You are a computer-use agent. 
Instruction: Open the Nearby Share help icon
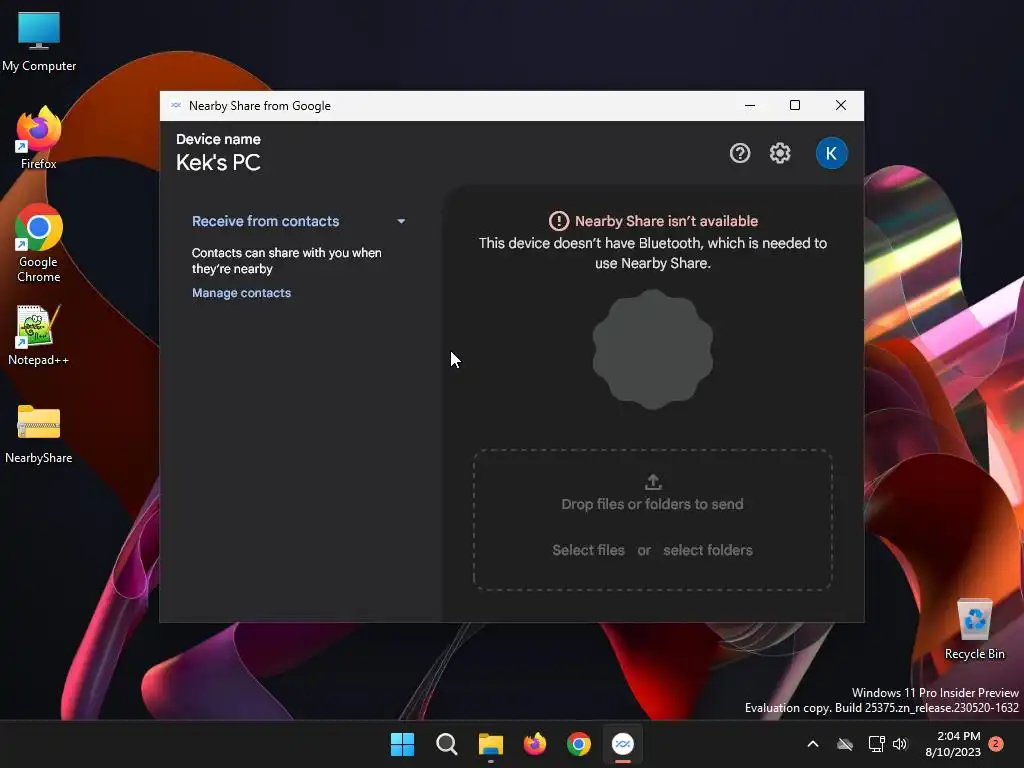[740, 153]
